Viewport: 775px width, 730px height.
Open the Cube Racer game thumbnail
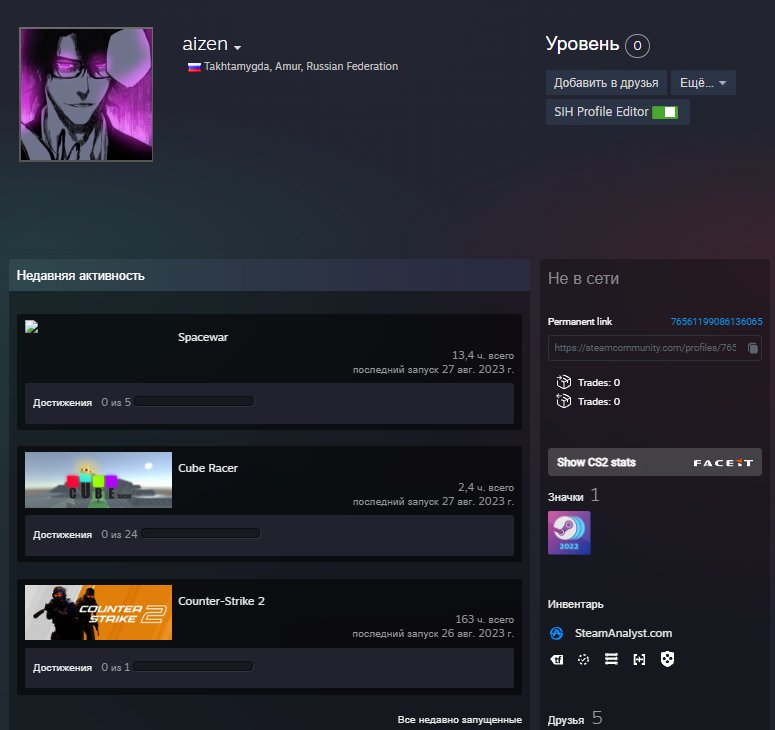(x=98, y=480)
